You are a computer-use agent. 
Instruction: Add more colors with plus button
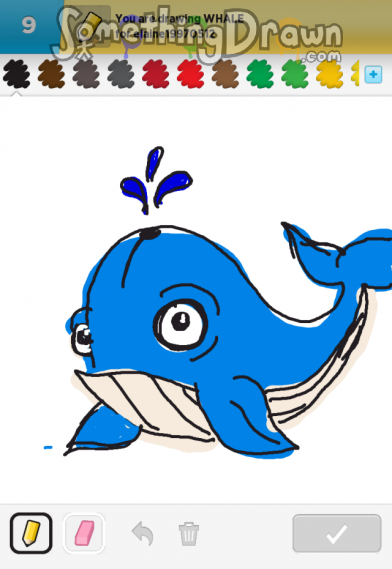(373, 74)
